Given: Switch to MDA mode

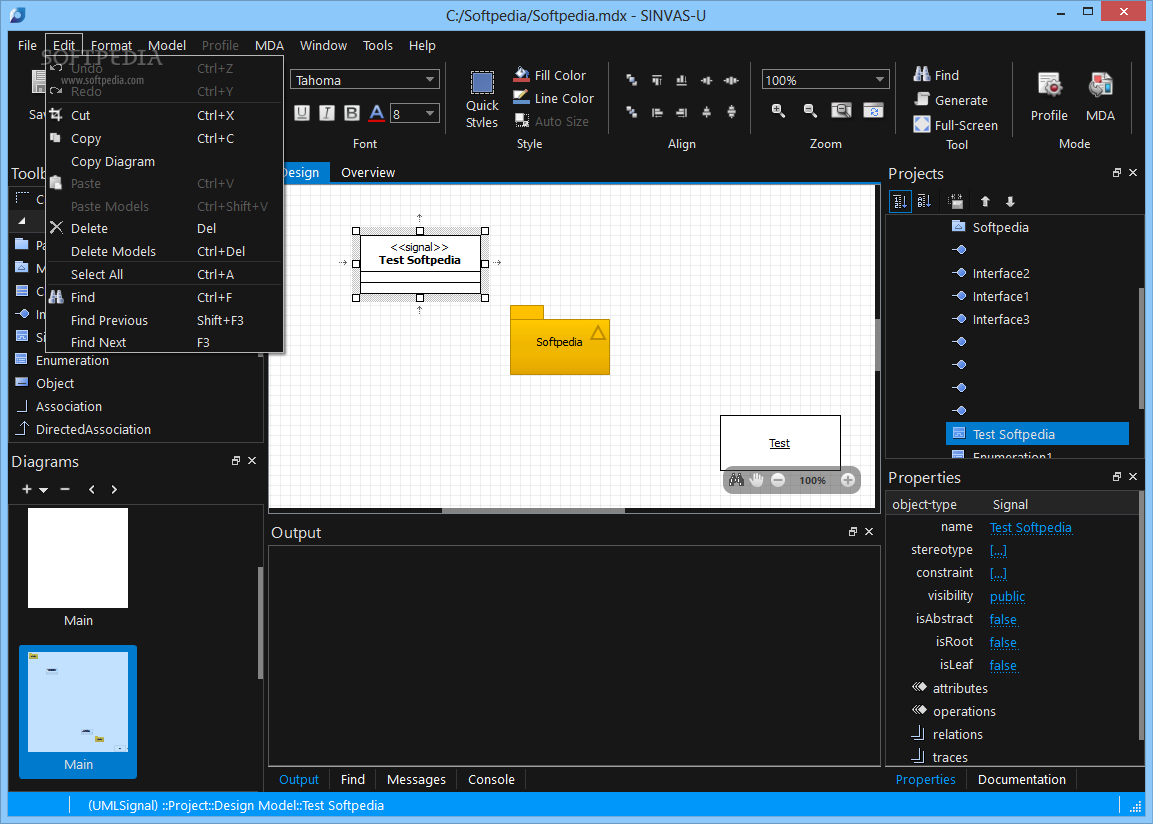Looking at the screenshot, I should click(x=1100, y=97).
